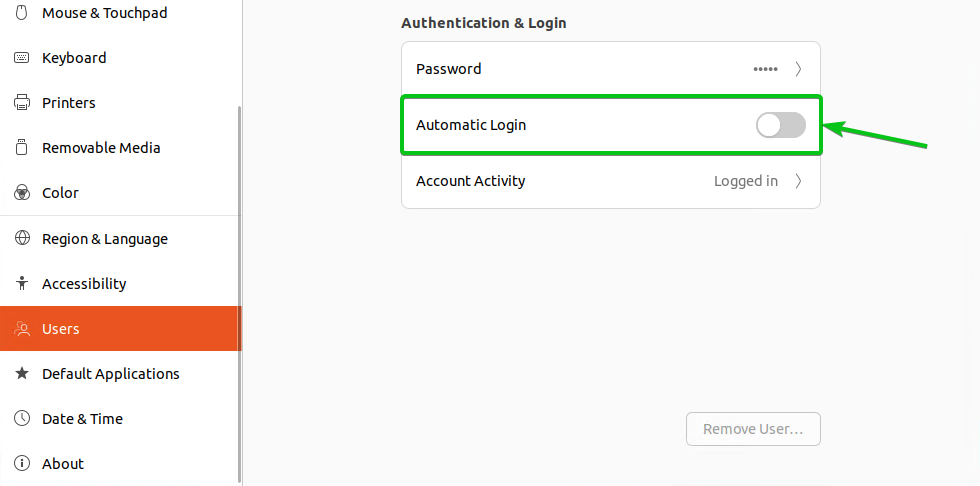Select the keyboard icon in the sidebar
Image resolution: width=980 pixels, height=486 pixels.
22,57
